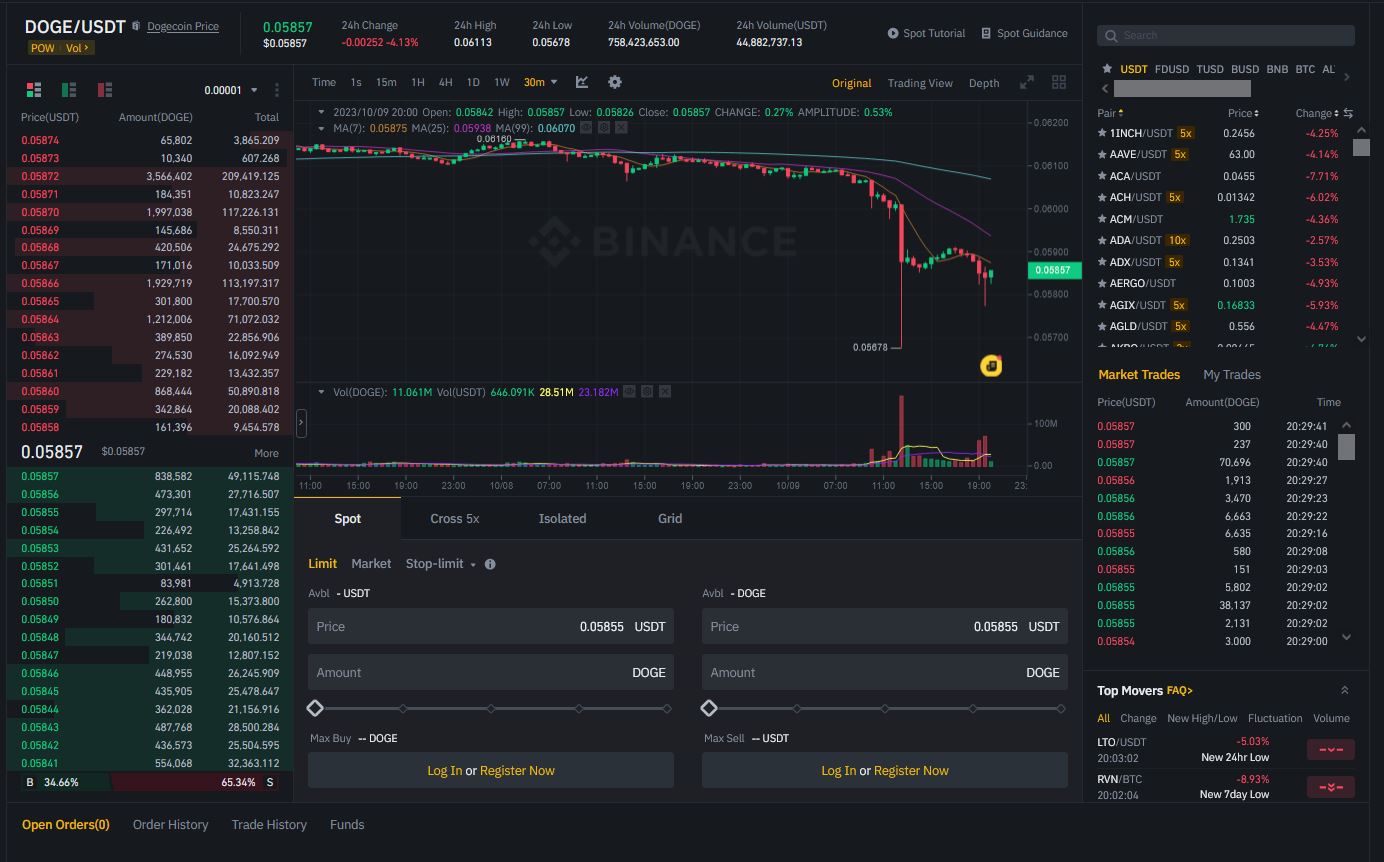Switch to Cross 5x tab
The image size is (1384, 862).
(455, 518)
